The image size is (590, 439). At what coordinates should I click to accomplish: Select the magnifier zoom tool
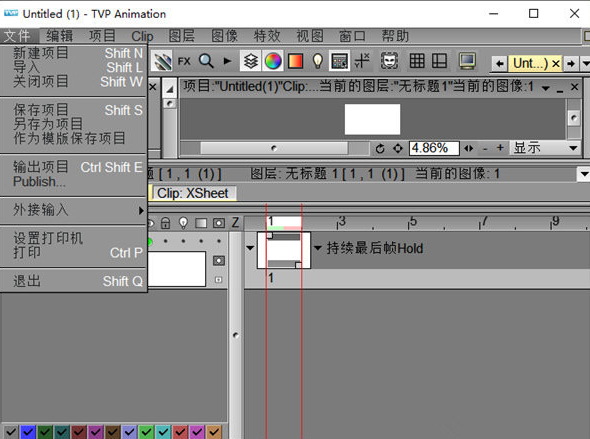206,61
